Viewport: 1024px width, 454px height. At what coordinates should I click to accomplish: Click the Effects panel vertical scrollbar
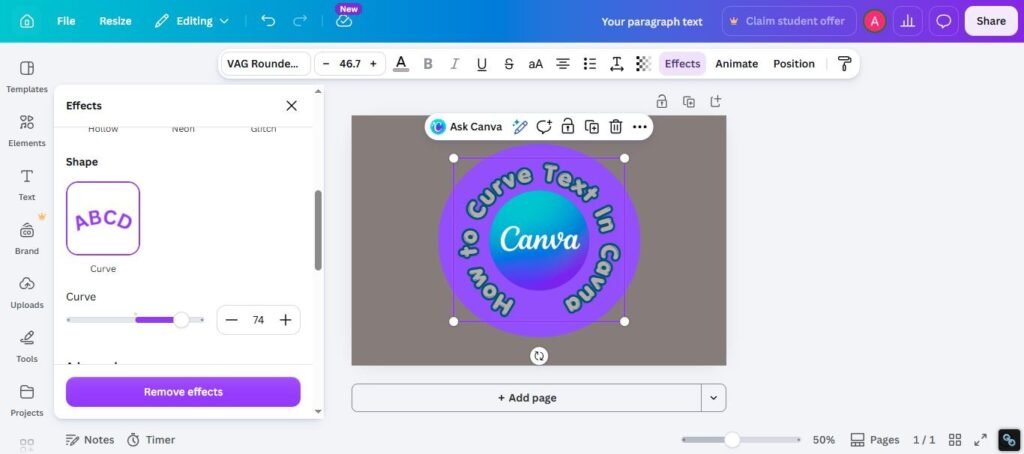click(318, 230)
